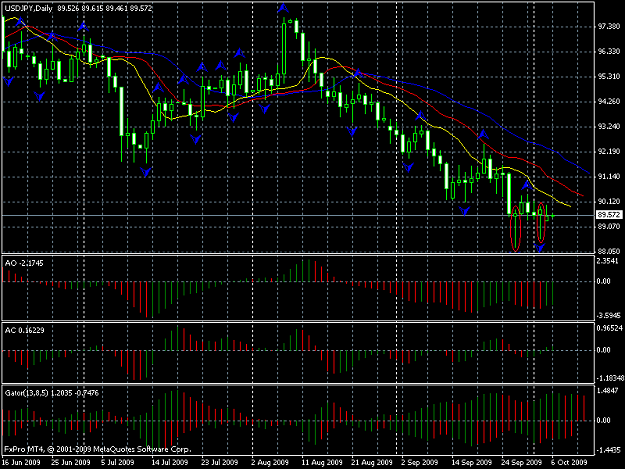Select the AO -2.1745 indicator label
This screenshot has height=469, width=625.
(24, 263)
